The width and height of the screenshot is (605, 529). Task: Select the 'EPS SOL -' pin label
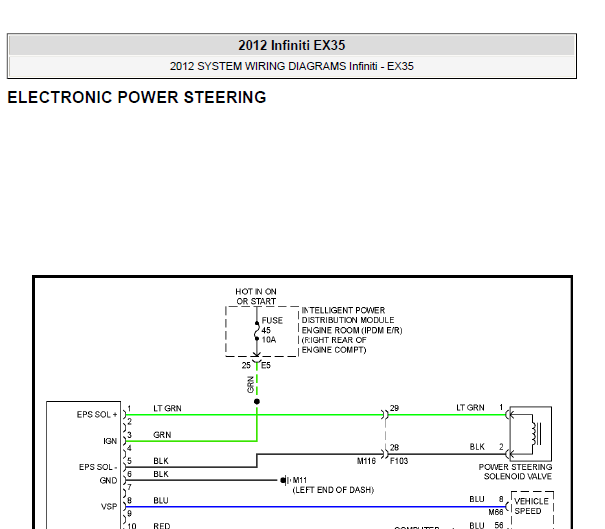click(98, 467)
